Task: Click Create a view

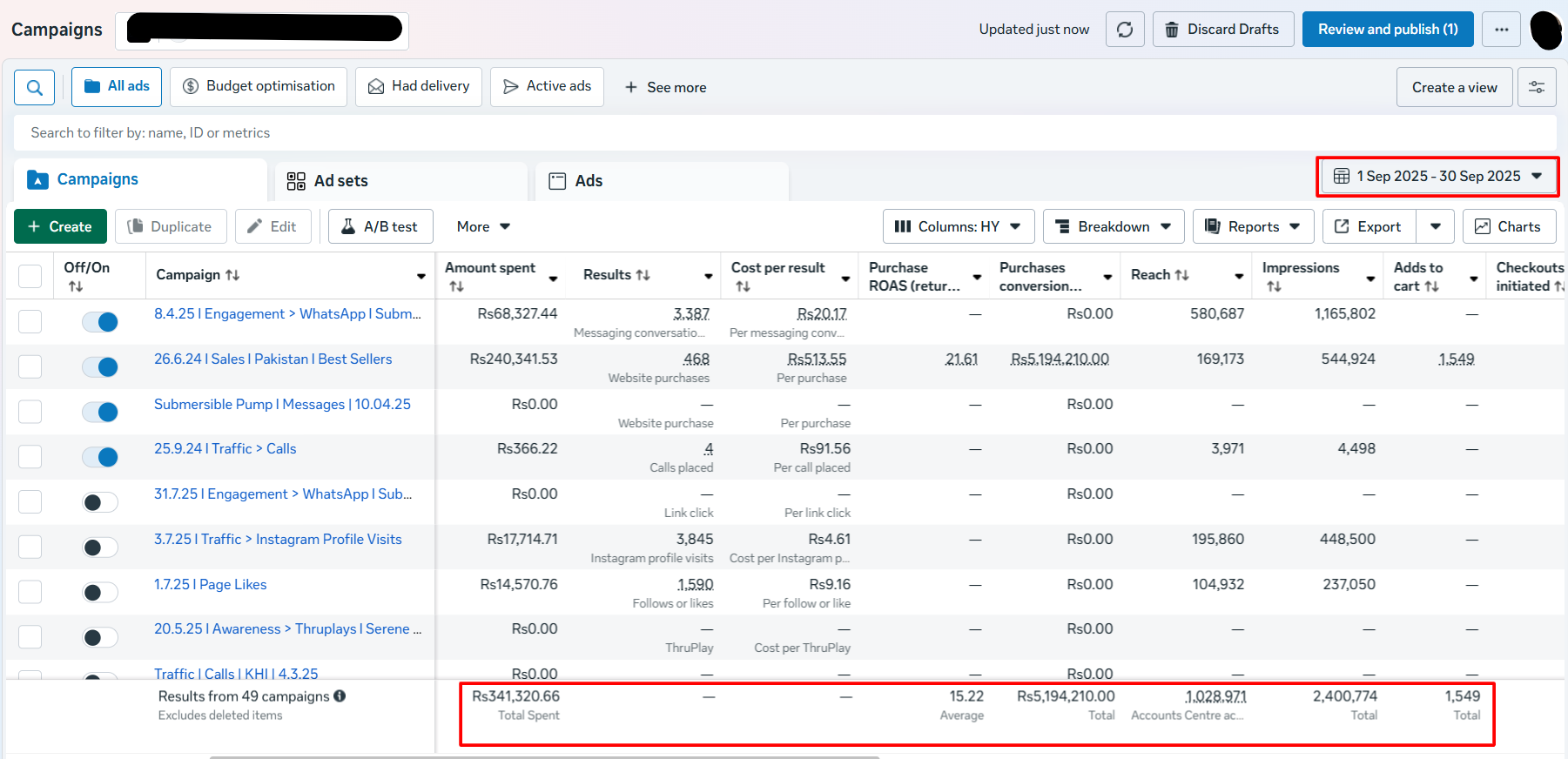Action: tap(1454, 88)
